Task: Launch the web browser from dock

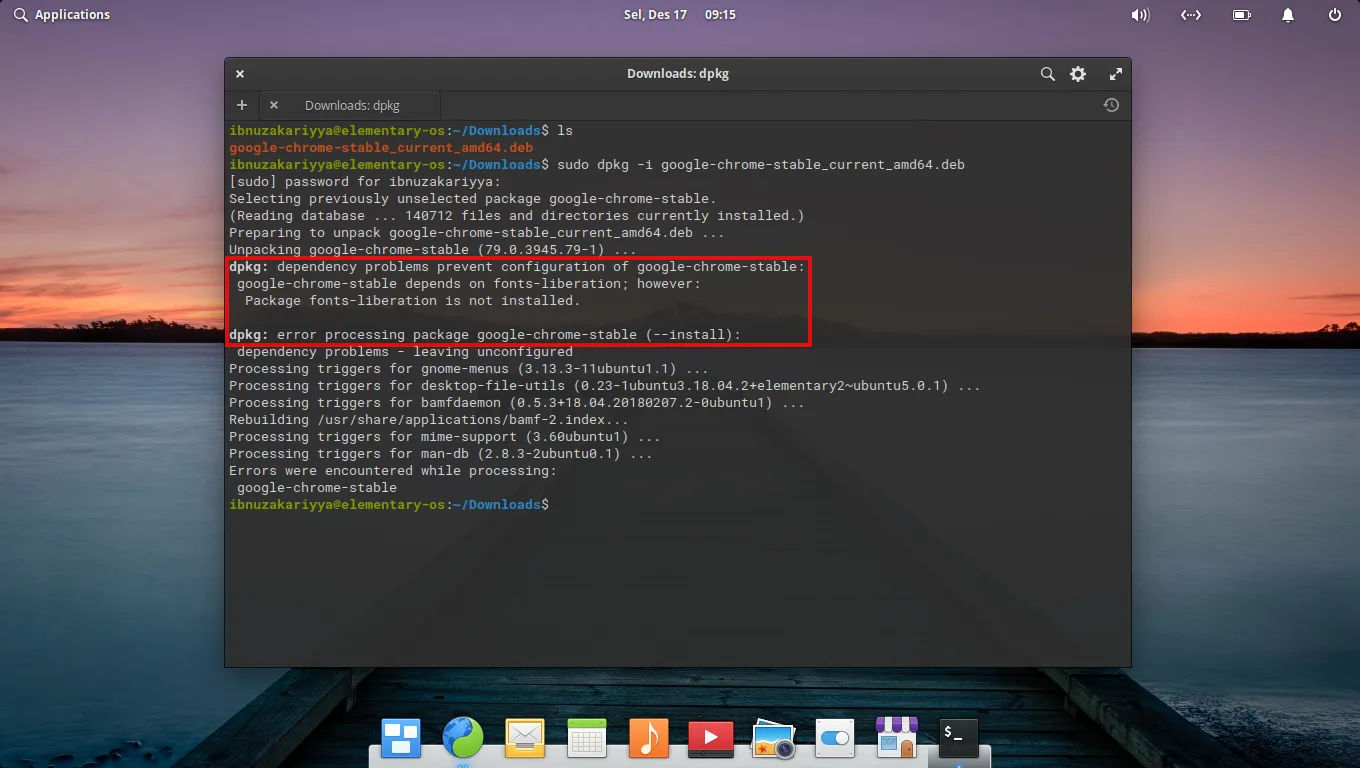Action: (463, 739)
